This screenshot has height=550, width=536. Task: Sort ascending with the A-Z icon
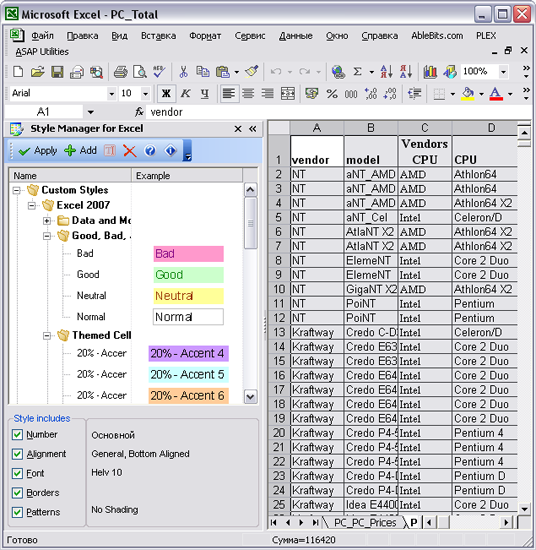386,72
